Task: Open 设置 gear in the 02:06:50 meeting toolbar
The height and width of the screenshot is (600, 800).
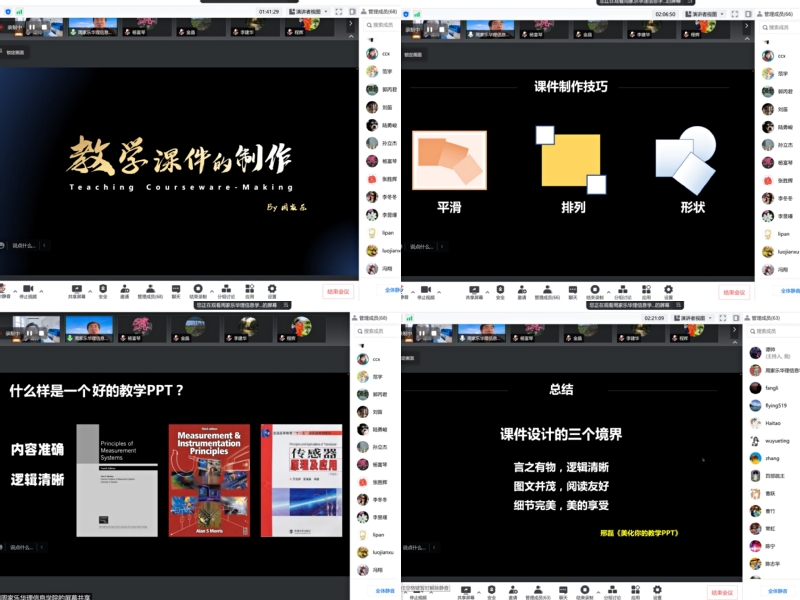Action: tap(668, 292)
